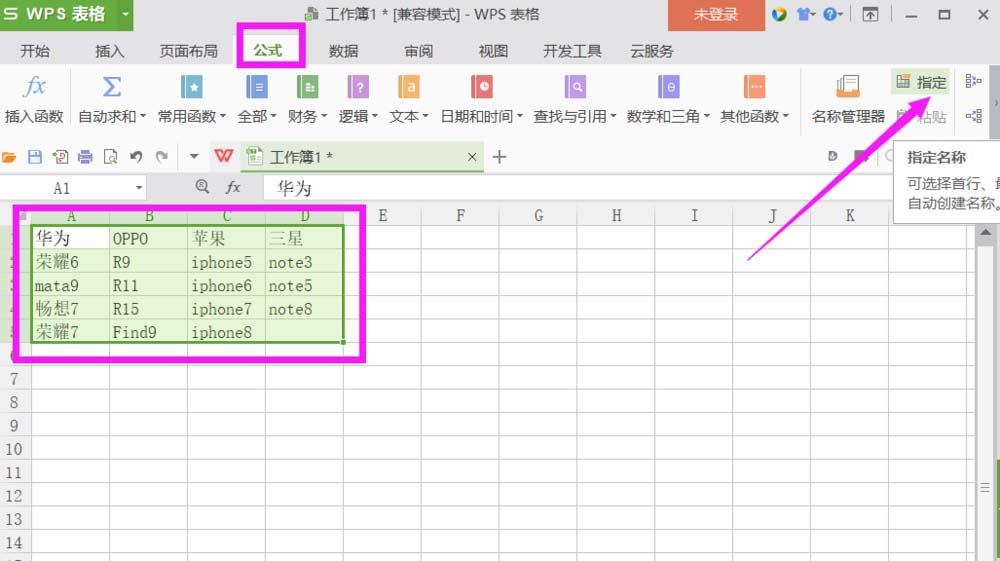Select the 公式 (Formulas) tab
The height and width of the screenshot is (561, 1000).
click(x=268, y=50)
